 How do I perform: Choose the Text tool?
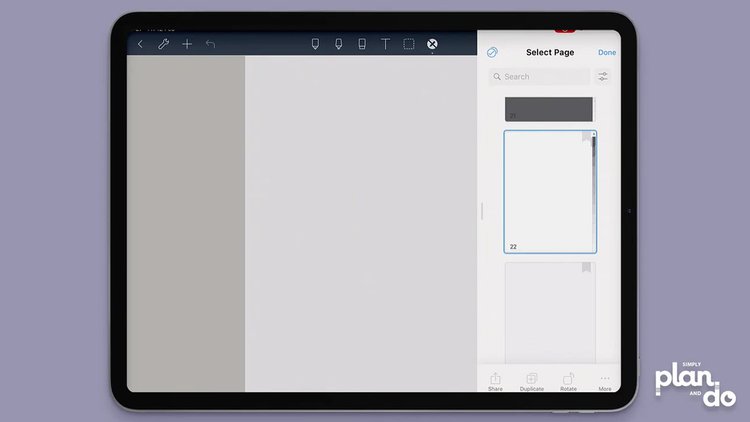(385, 44)
